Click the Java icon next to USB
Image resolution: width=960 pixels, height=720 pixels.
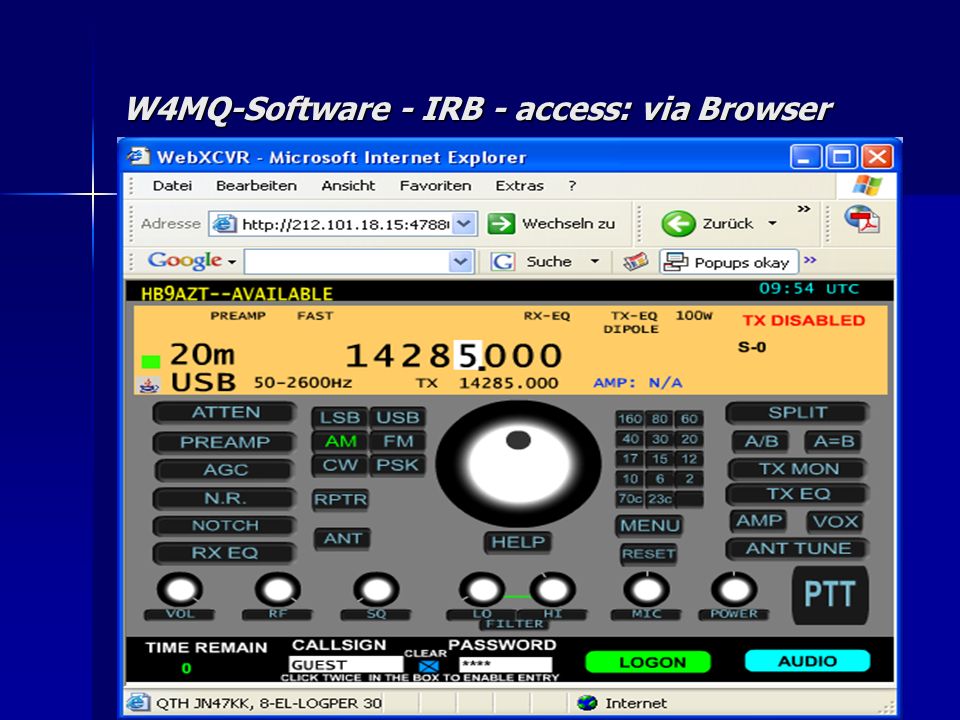coord(149,386)
